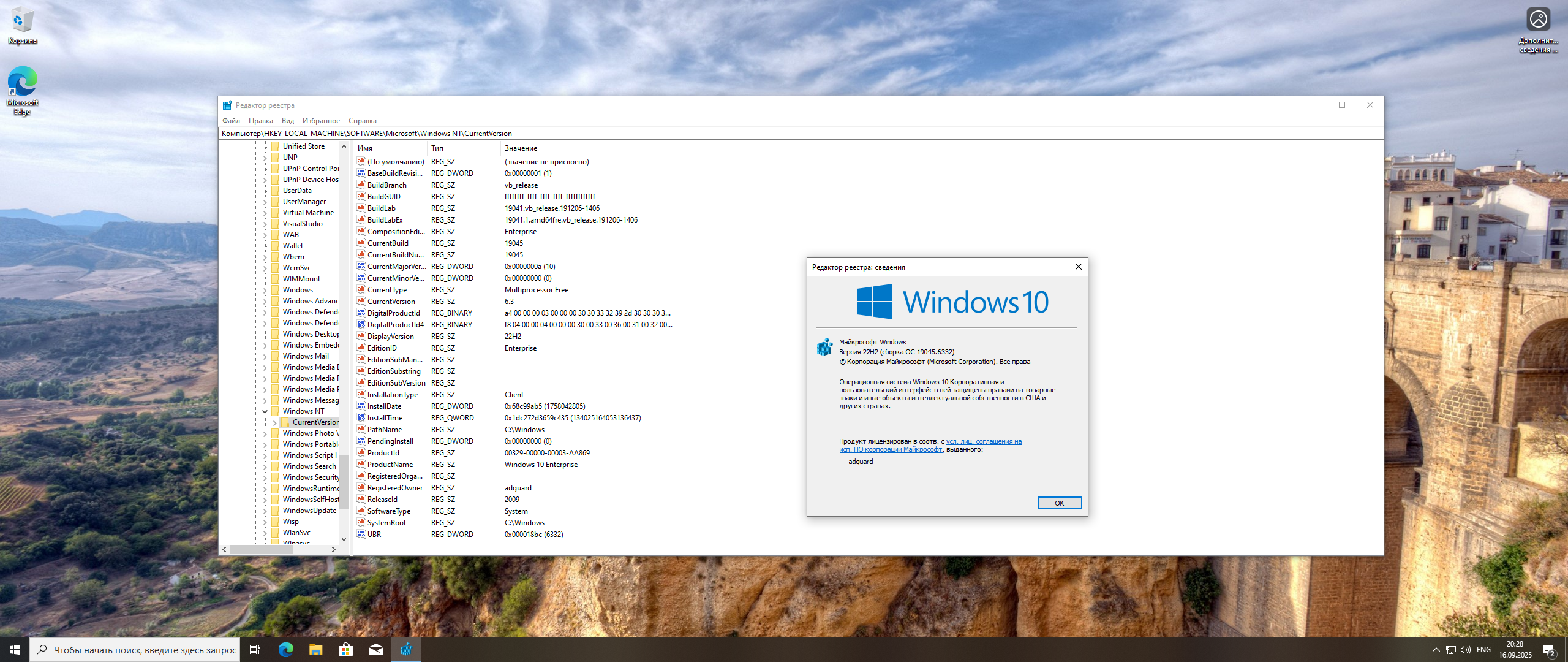Screen dimensions: 1568x662
Task: Expand the CurrentVersion tree node
Action: (275, 422)
